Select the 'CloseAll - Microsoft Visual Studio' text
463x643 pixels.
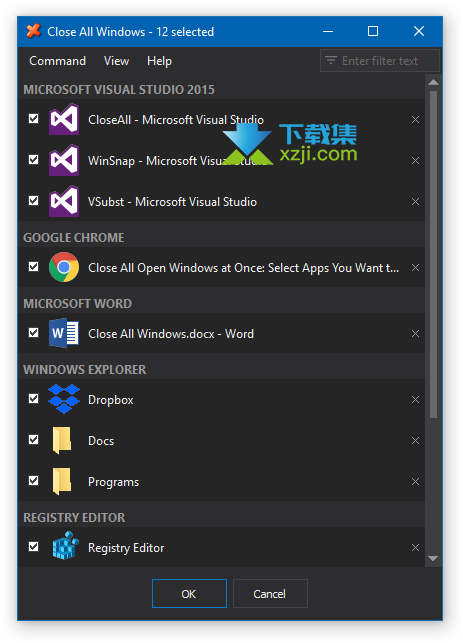coord(176,120)
